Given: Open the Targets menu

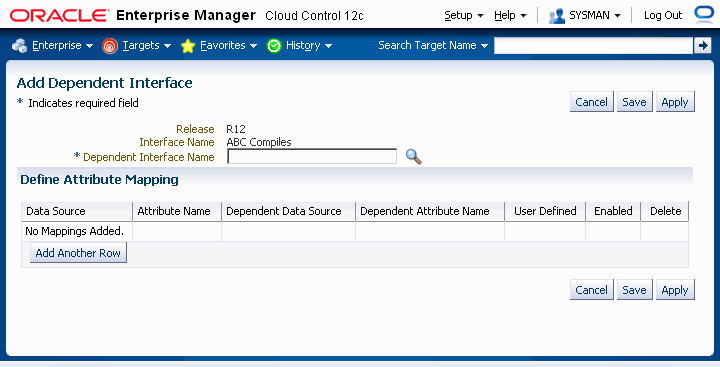Looking at the screenshot, I should (146, 45).
